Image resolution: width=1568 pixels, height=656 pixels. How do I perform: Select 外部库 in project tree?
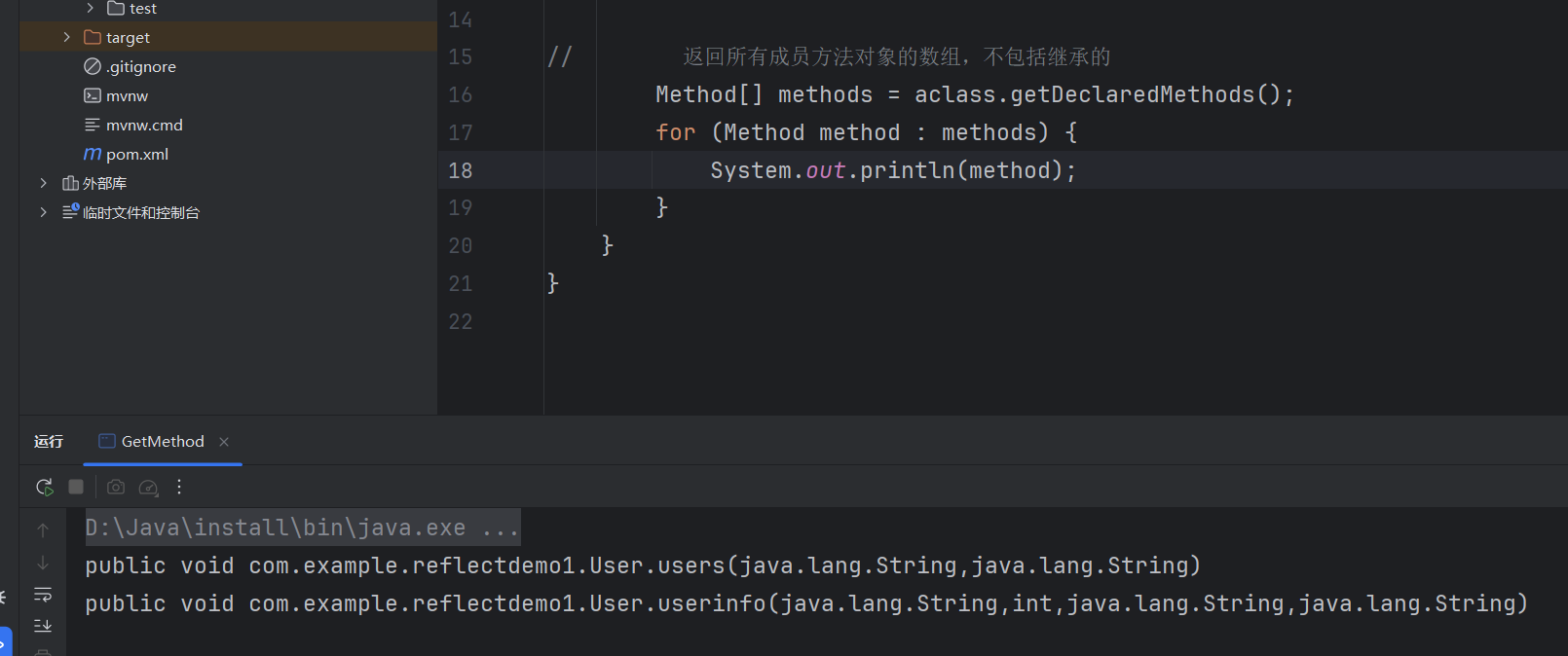coord(105,183)
